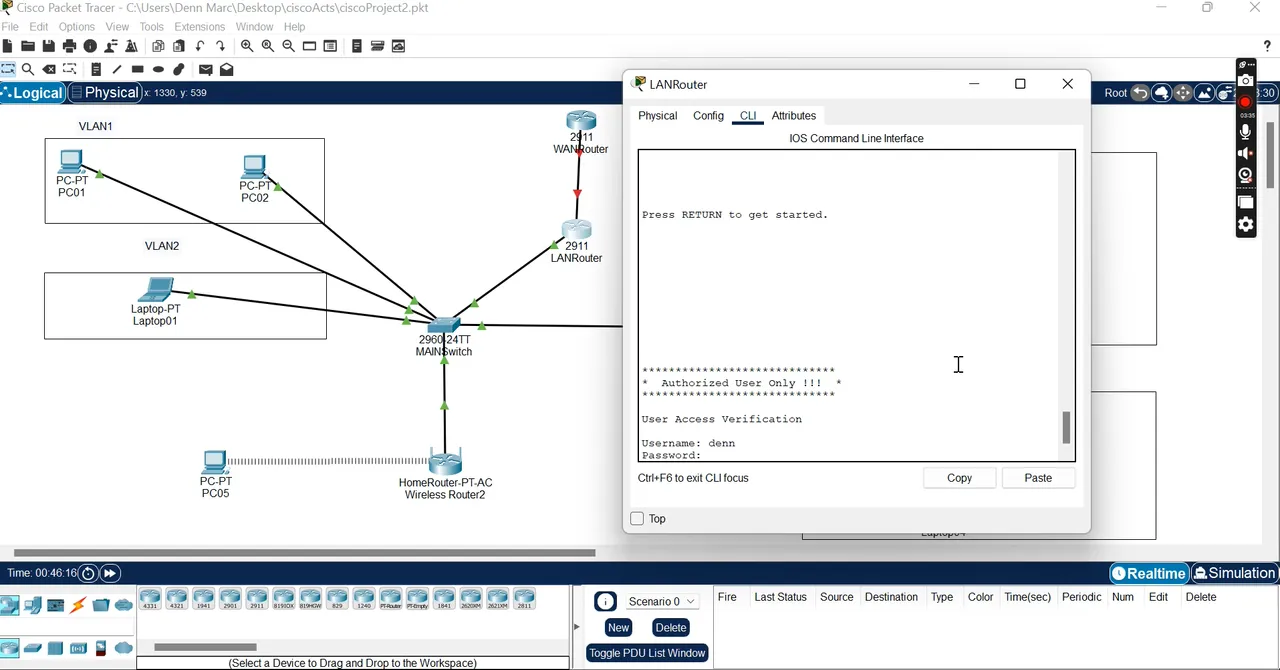Viewport: 1280px width, 670px height.
Task: Click the LANRouter device on the workspace
Action: [577, 231]
